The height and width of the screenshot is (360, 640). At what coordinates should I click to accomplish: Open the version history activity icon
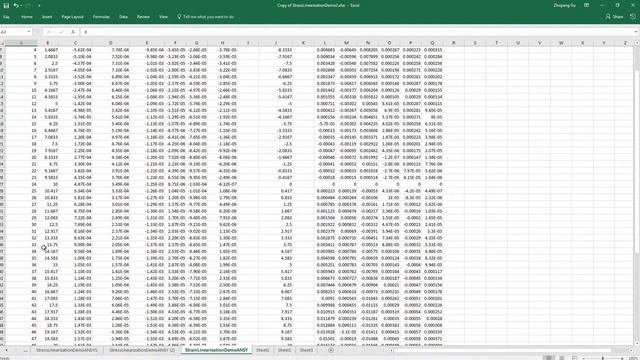633,17
